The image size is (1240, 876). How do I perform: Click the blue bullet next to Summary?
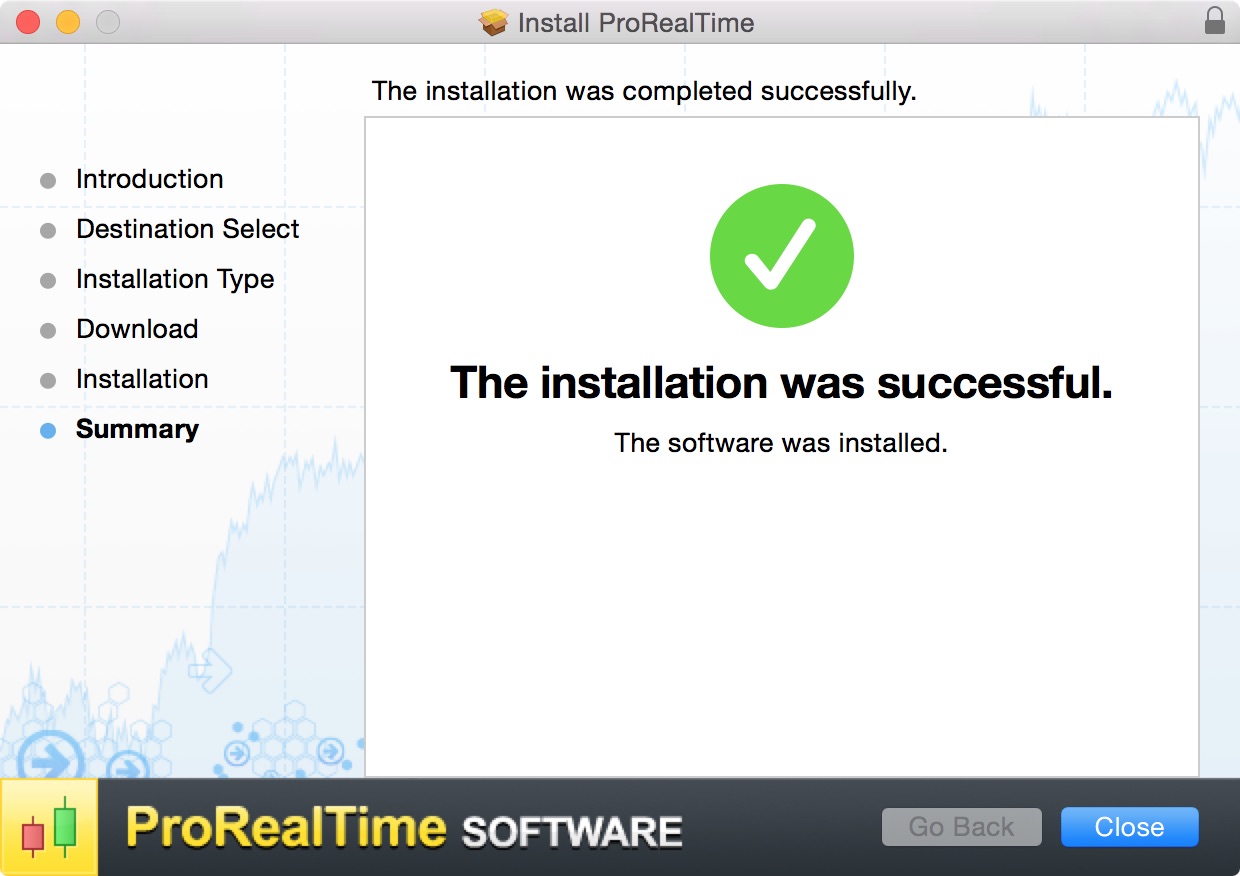pos(48,431)
